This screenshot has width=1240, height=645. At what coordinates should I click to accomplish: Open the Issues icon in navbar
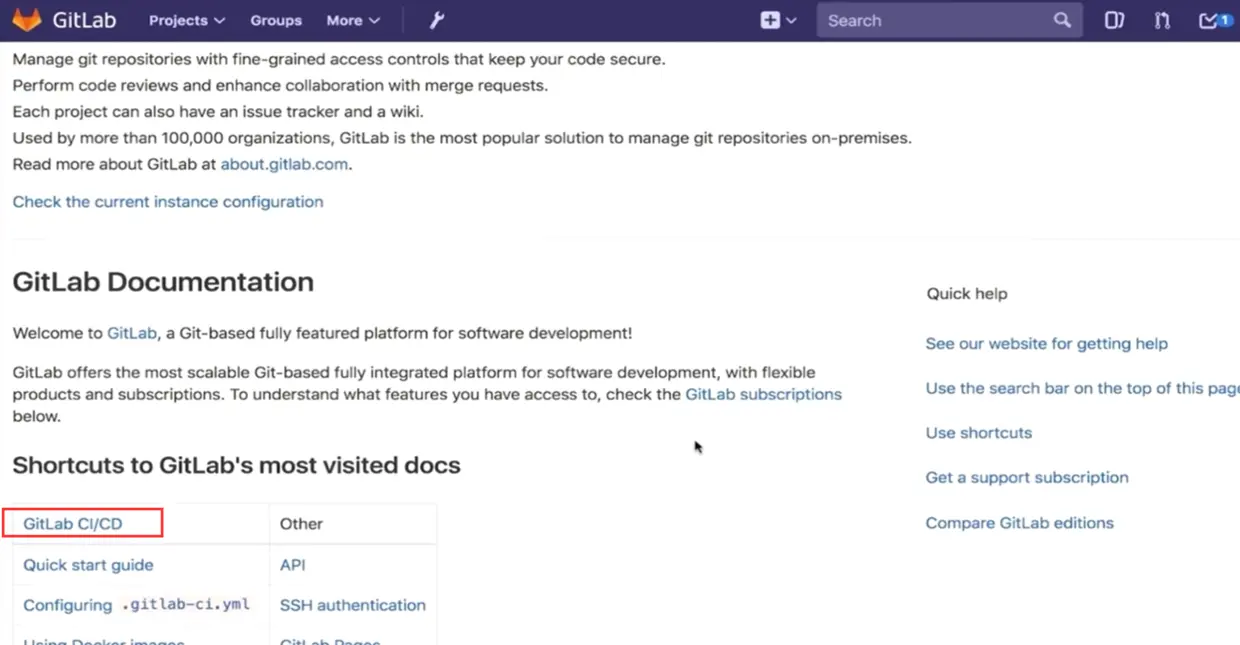click(x=1114, y=20)
